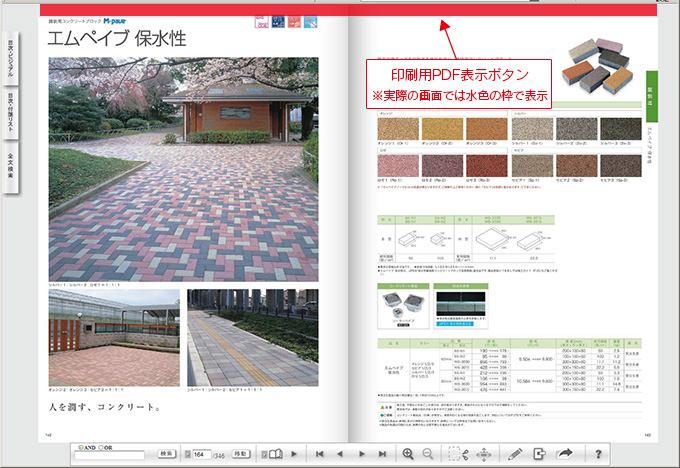Go to the next page arrow
Screen dimensions: 680x468
[x=362, y=454]
